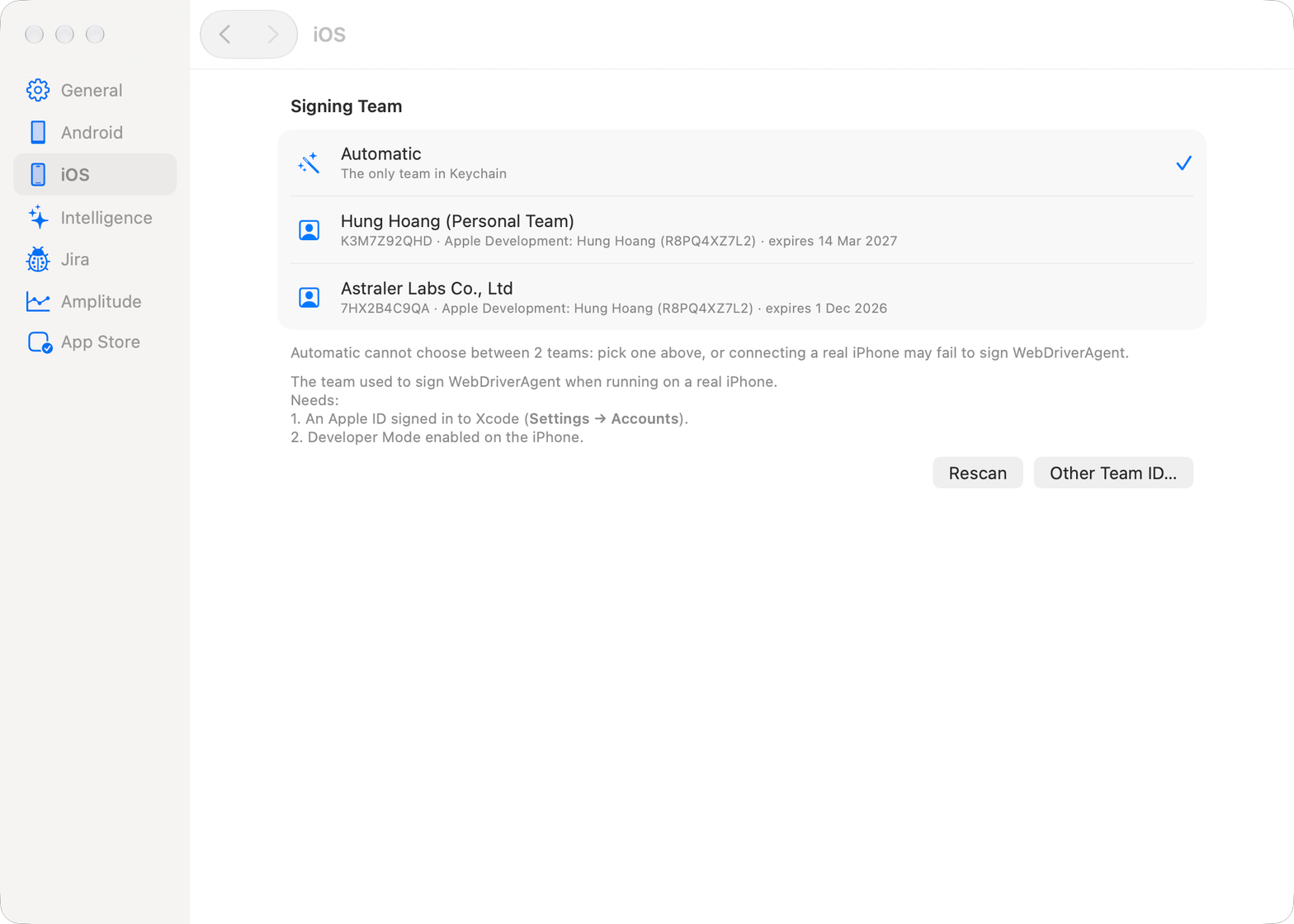The height and width of the screenshot is (924, 1294).
Task: Click the Android device icon in sidebar
Action: tap(38, 132)
